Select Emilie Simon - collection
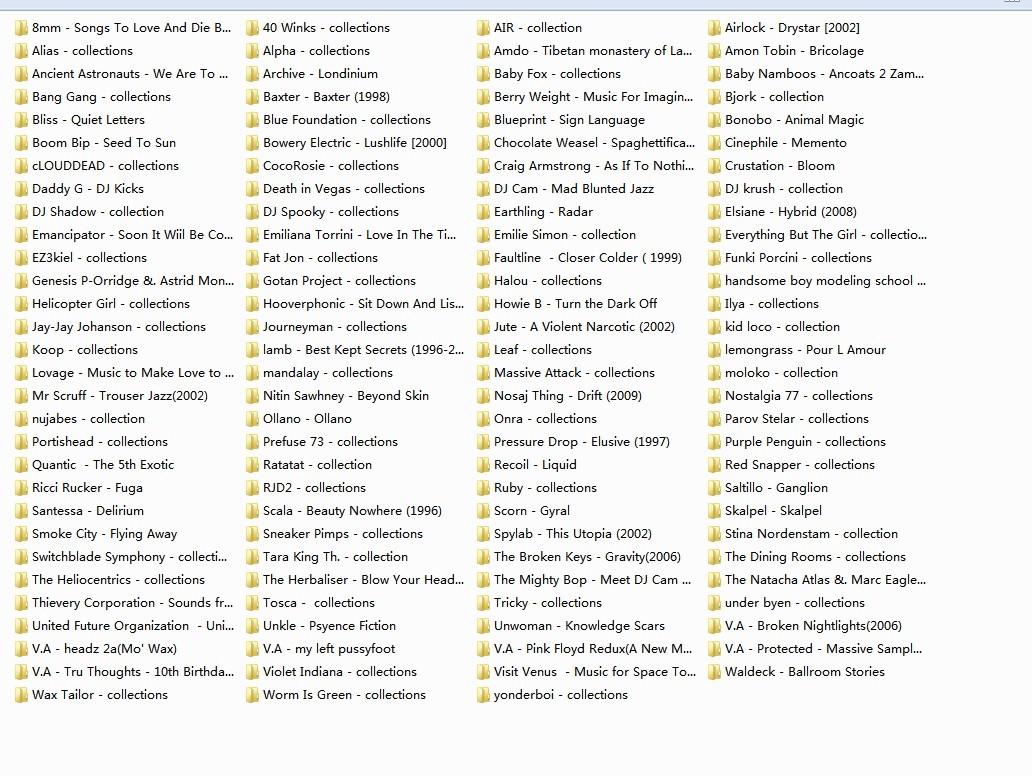Image resolution: width=1032 pixels, height=776 pixels. click(x=565, y=235)
